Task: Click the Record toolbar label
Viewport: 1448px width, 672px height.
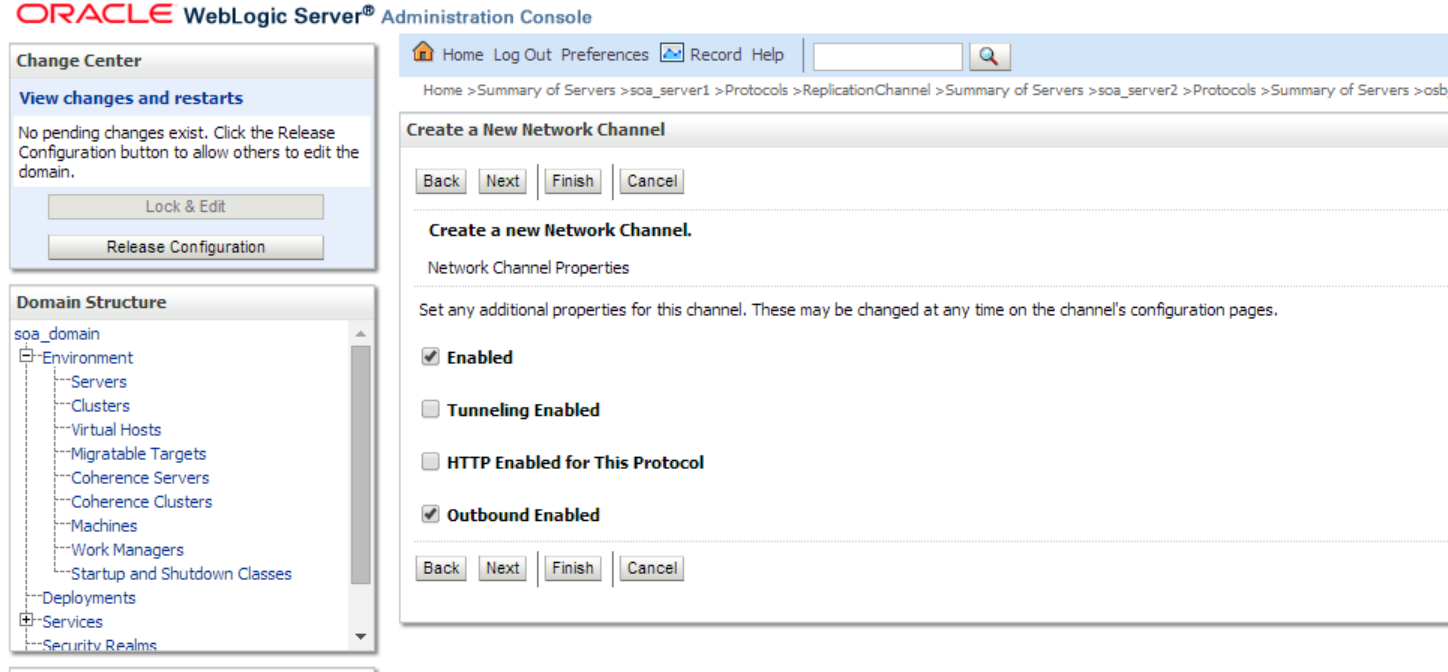Action: [716, 55]
